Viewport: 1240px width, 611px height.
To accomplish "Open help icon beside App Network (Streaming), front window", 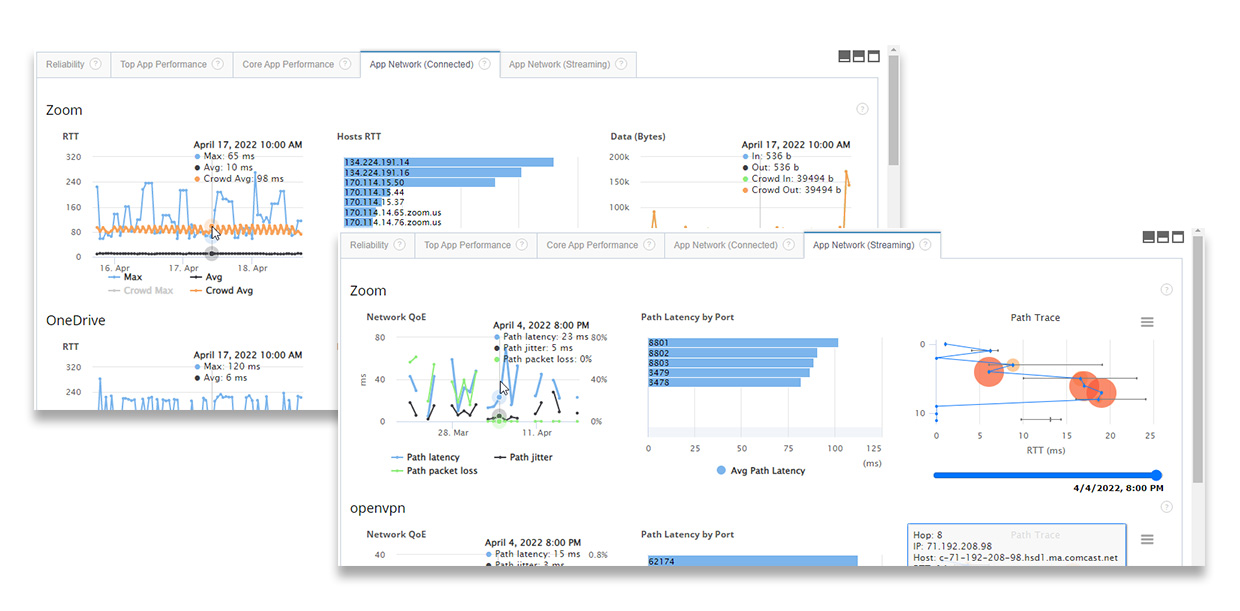I will tap(925, 245).
